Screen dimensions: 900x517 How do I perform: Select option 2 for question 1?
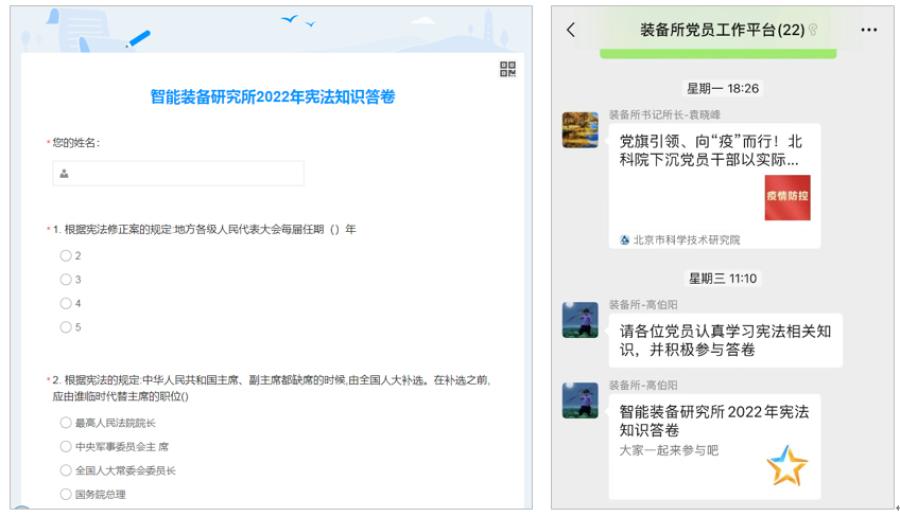click(66, 256)
